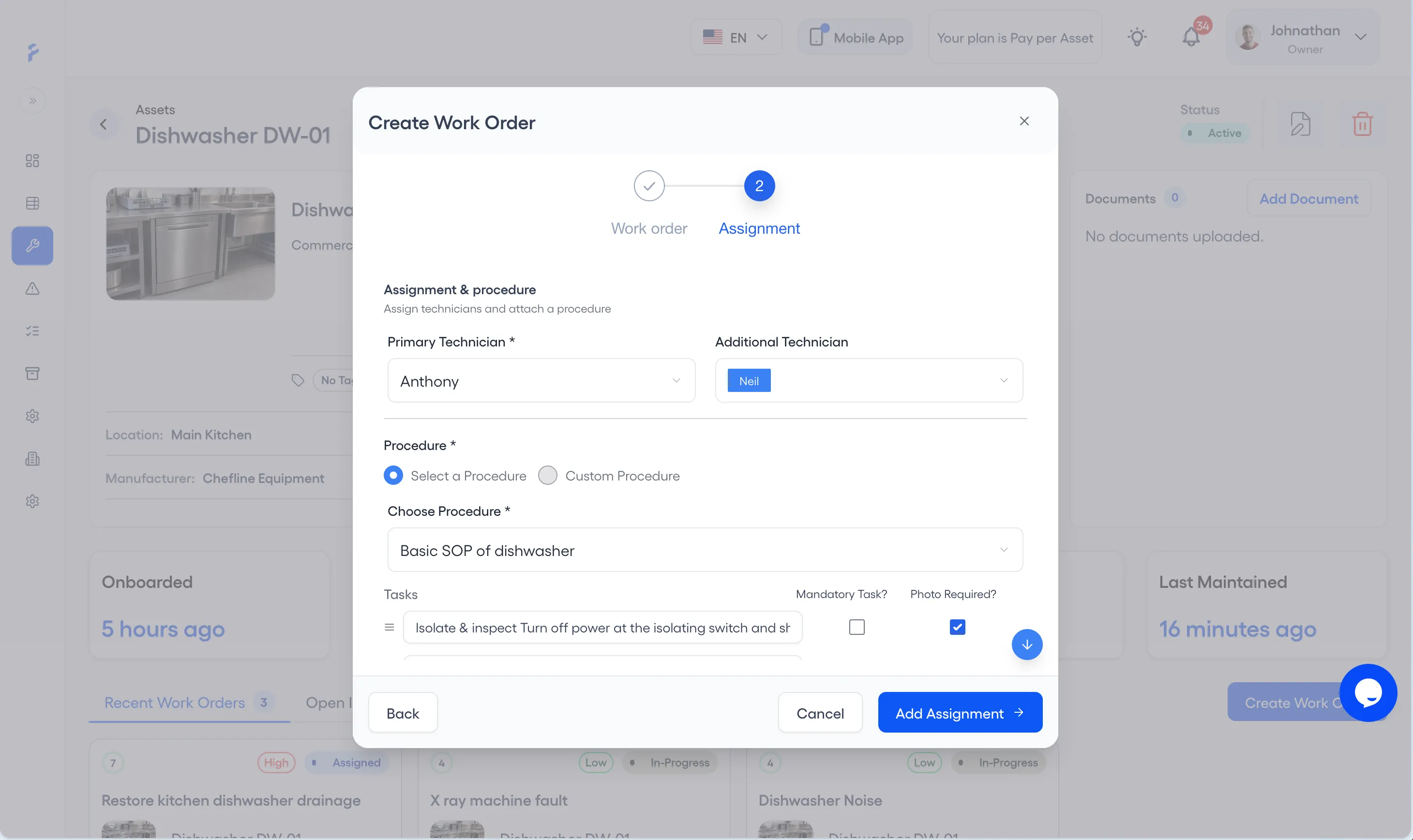The width and height of the screenshot is (1413, 840).
Task: Click the Isolate & inspect task field
Action: point(602,627)
